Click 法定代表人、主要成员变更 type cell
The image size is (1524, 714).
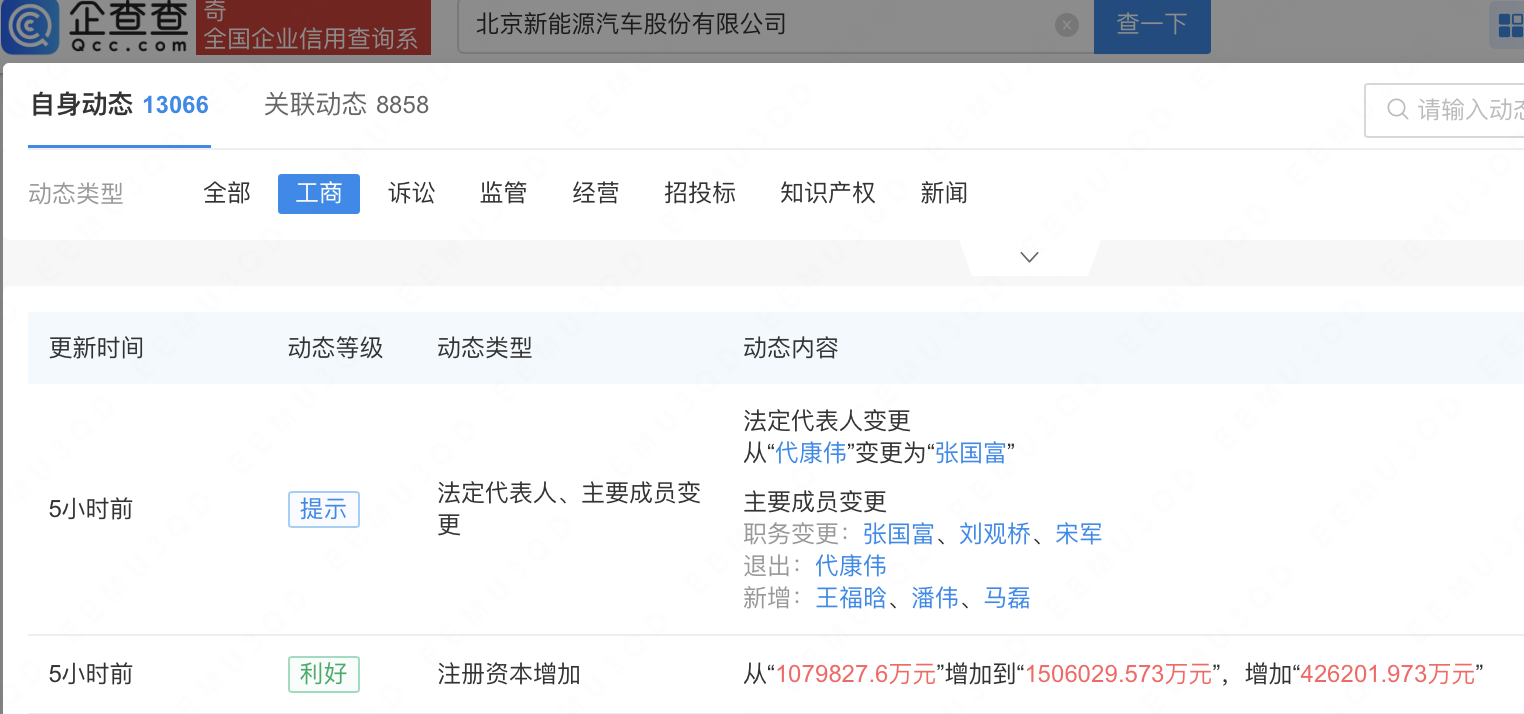pyautogui.click(x=569, y=509)
